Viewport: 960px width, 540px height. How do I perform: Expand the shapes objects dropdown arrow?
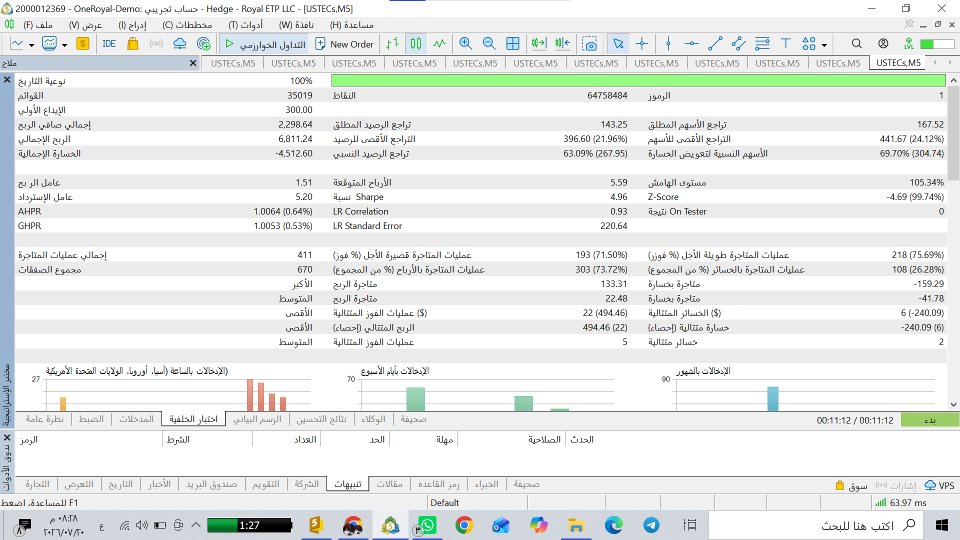click(824, 45)
